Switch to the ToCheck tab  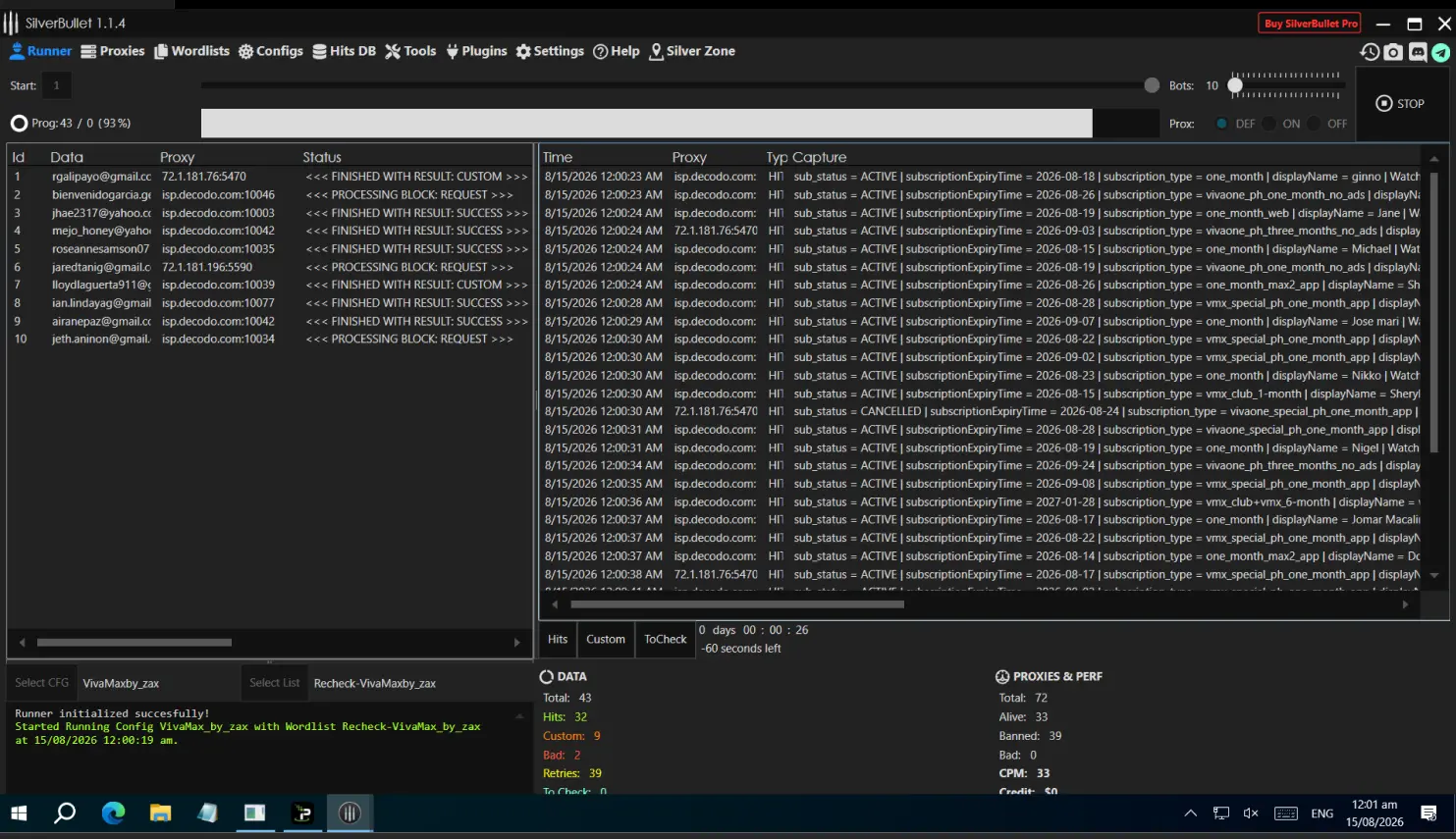click(665, 640)
